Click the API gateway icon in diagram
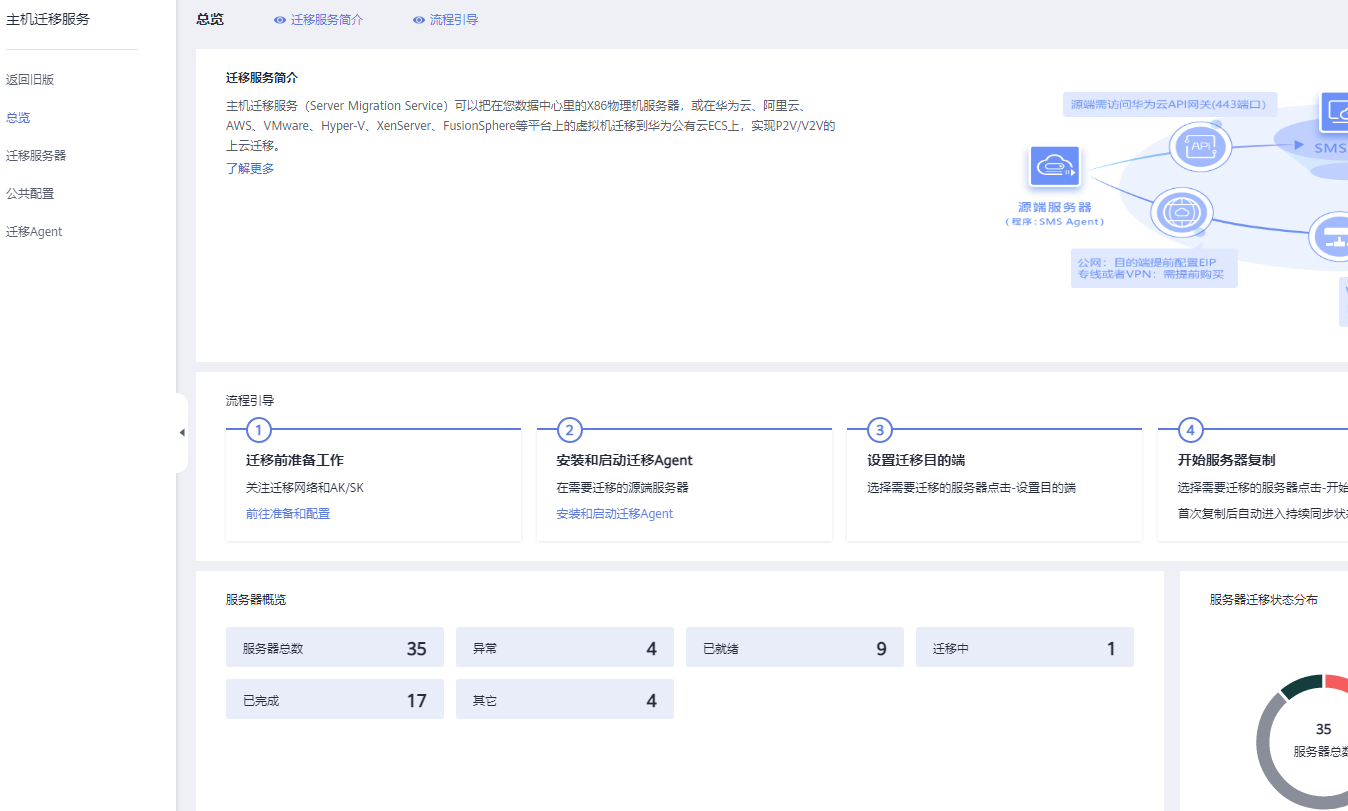Image resolution: width=1348 pixels, height=811 pixels. 1200,147
